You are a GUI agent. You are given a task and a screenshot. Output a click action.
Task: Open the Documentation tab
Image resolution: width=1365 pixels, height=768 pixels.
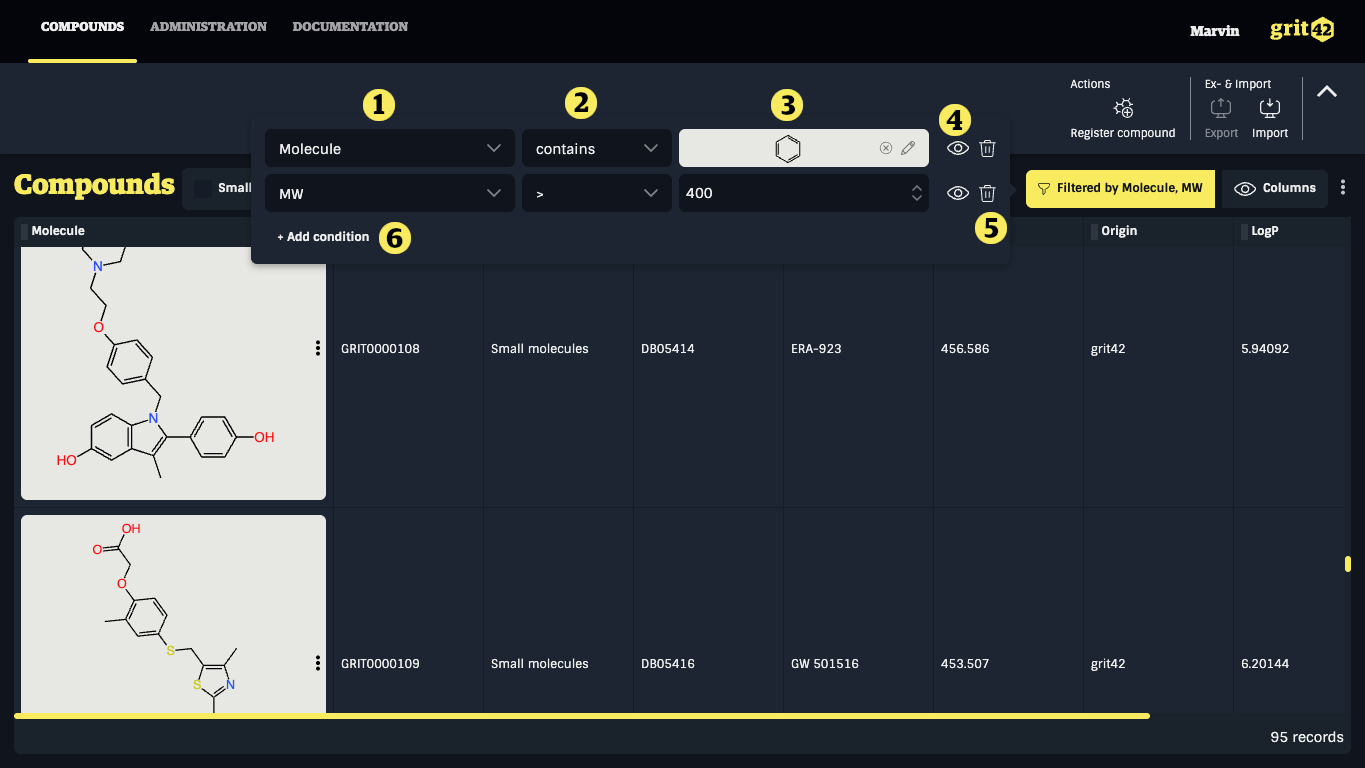point(350,27)
